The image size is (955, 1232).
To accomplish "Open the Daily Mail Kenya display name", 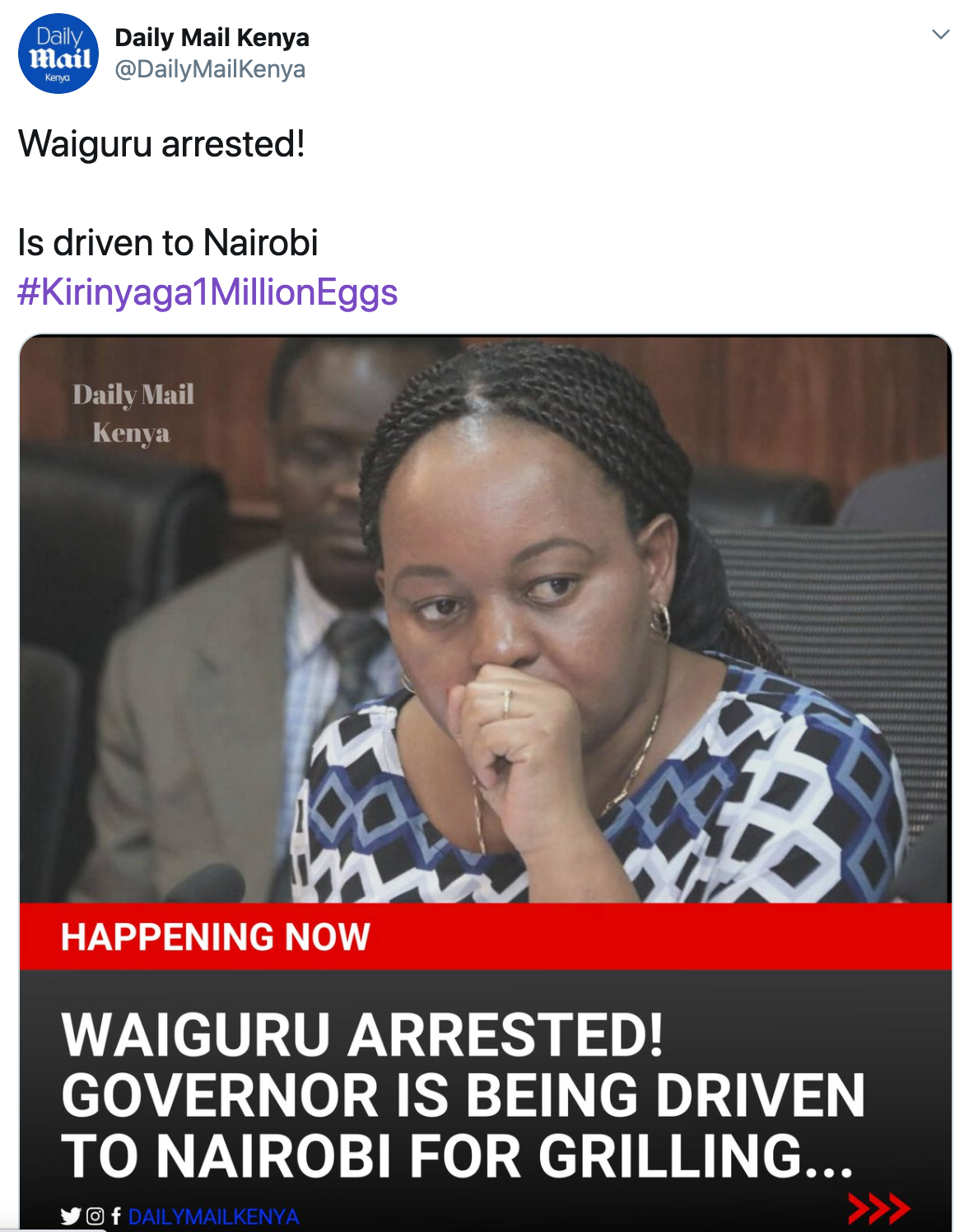I will tap(212, 38).
